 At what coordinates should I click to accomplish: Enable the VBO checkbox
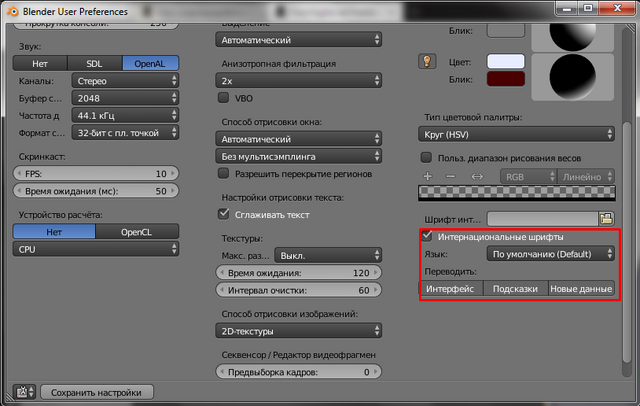pos(223,98)
